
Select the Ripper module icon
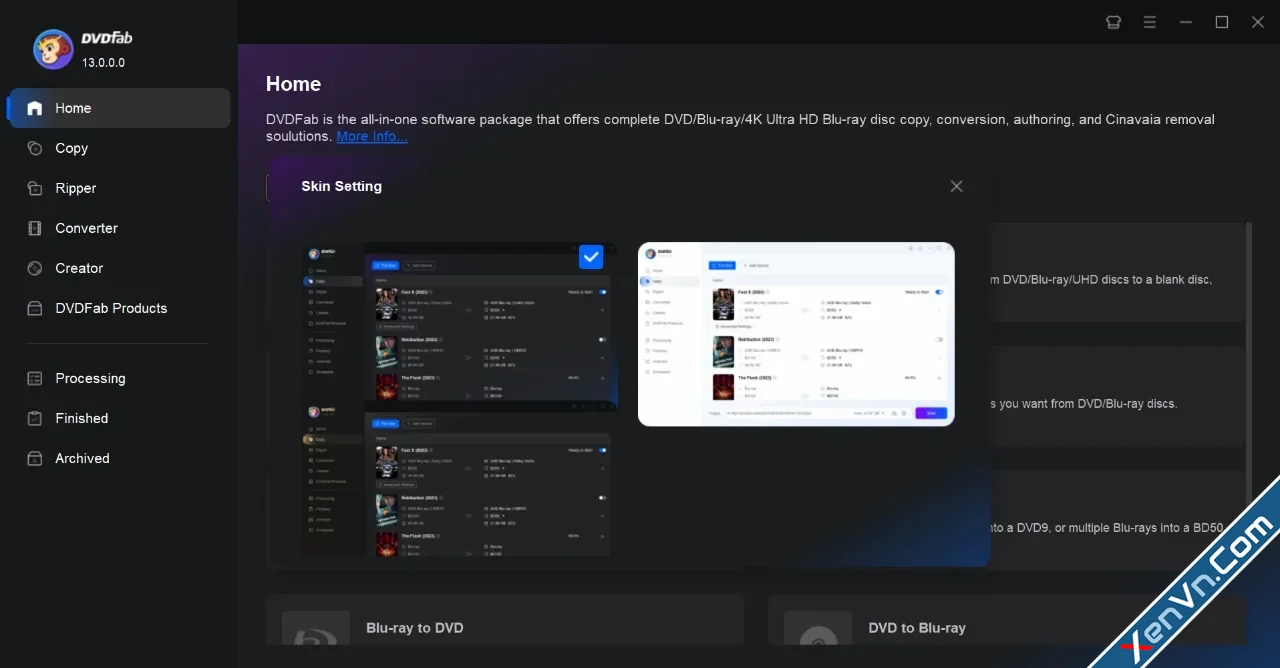35,188
